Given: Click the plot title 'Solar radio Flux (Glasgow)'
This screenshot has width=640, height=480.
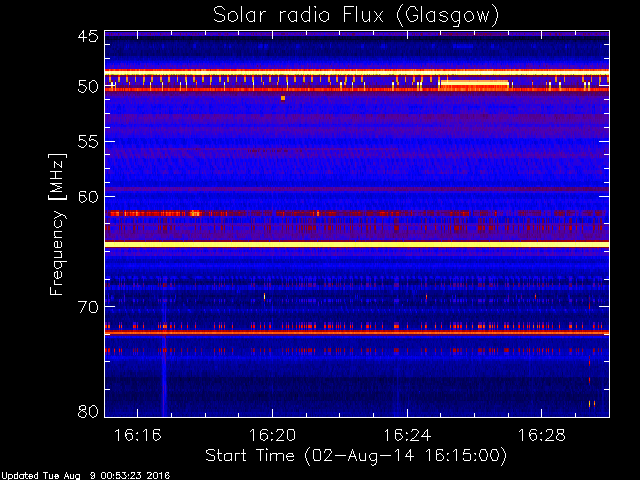Looking at the screenshot, I should (x=356, y=16).
